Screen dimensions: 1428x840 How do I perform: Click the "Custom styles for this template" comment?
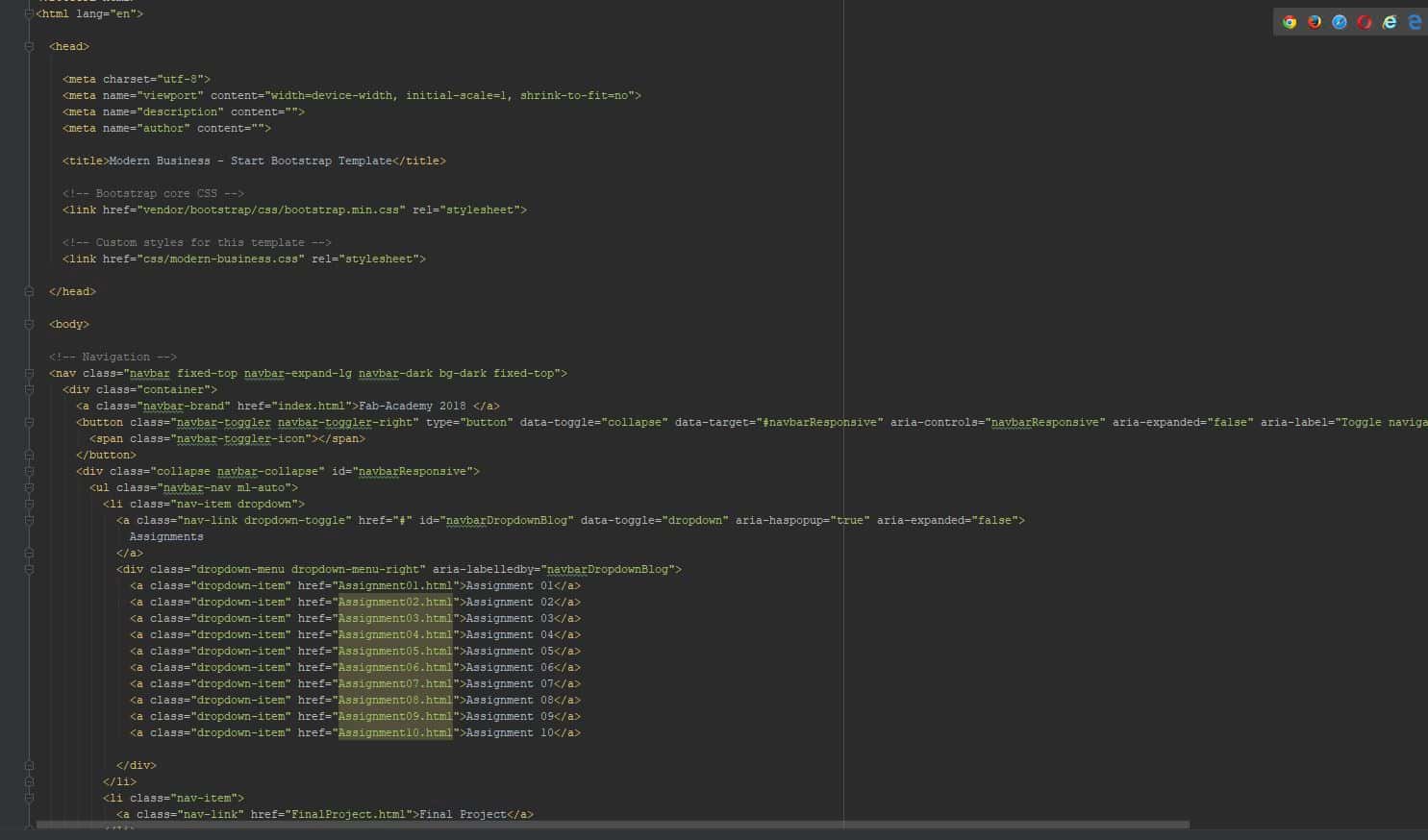tap(197, 242)
